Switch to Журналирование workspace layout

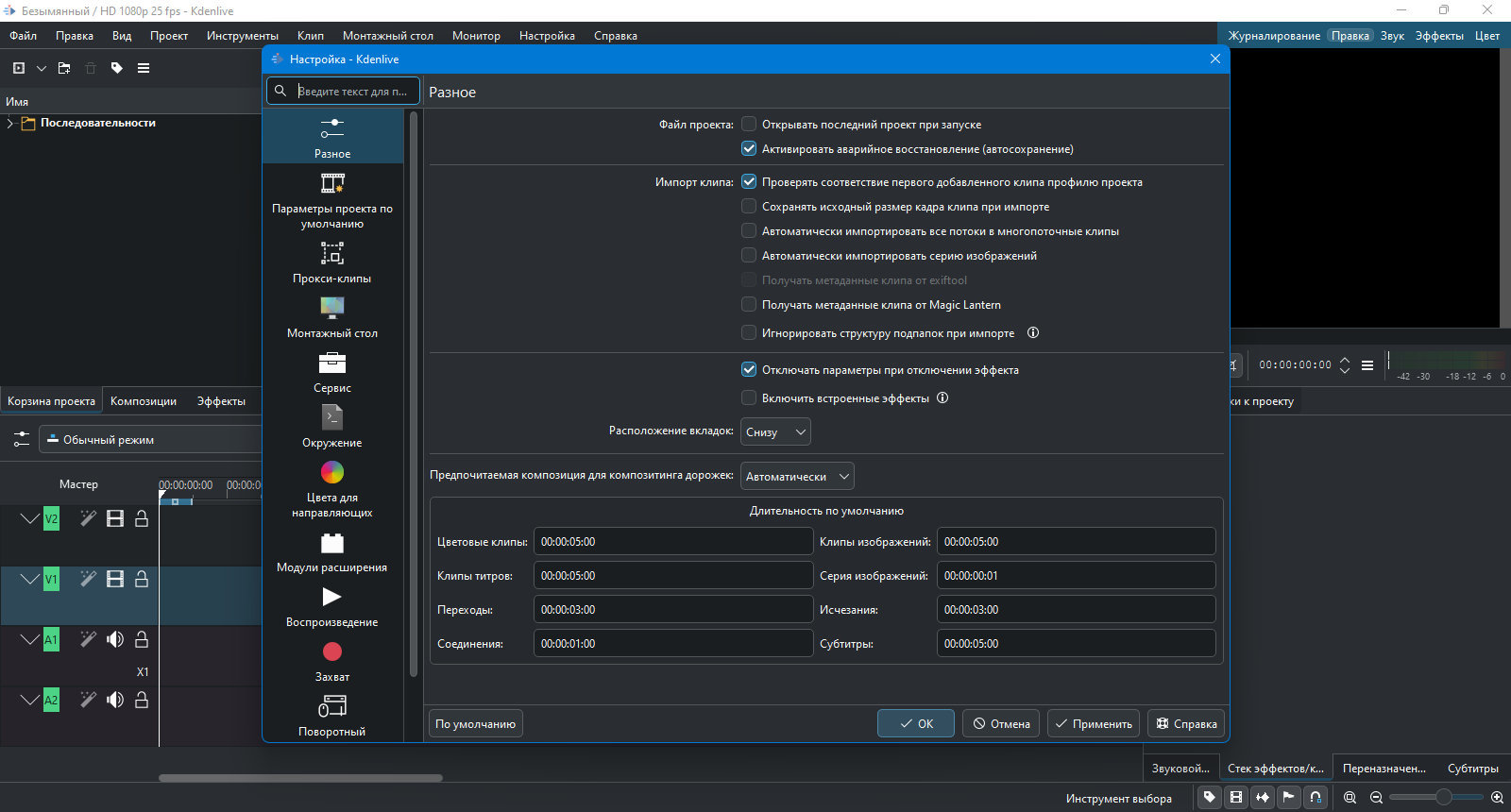pyautogui.click(x=1274, y=36)
